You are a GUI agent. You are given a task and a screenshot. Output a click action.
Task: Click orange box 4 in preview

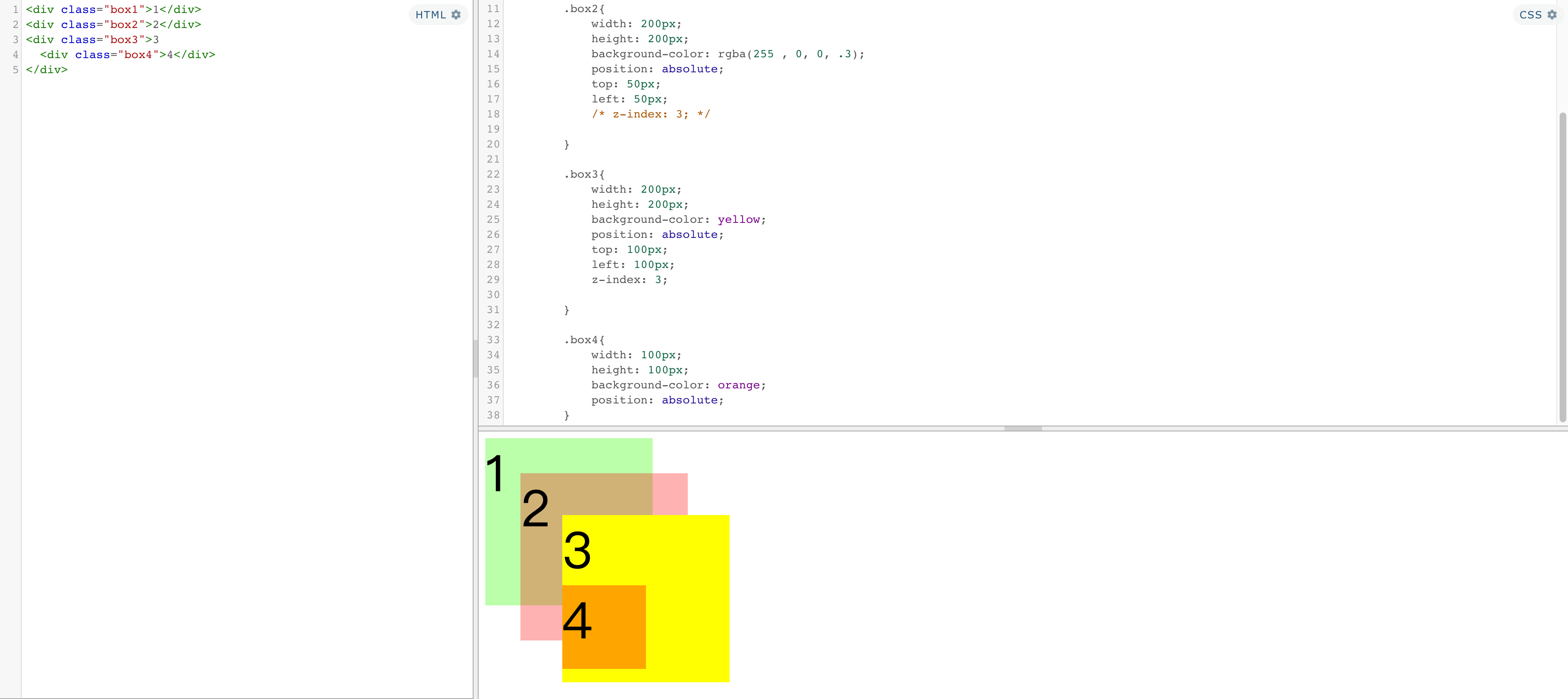coord(604,627)
